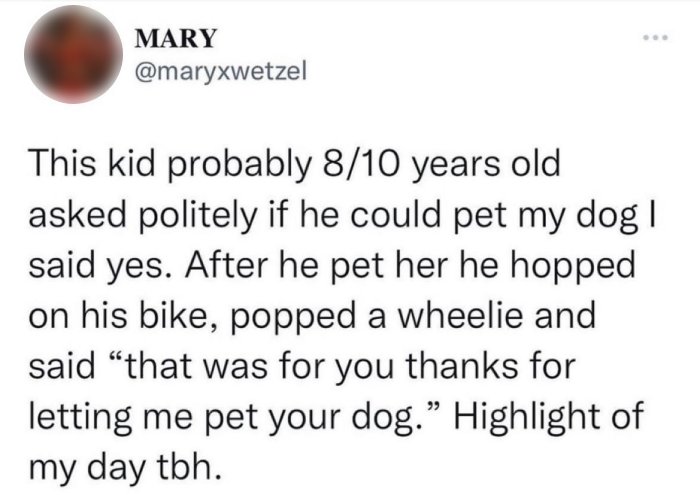The height and width of the screenshot is (495, 700).
Task: Open the three-dot more options menu
Action: tap(655, 37)
